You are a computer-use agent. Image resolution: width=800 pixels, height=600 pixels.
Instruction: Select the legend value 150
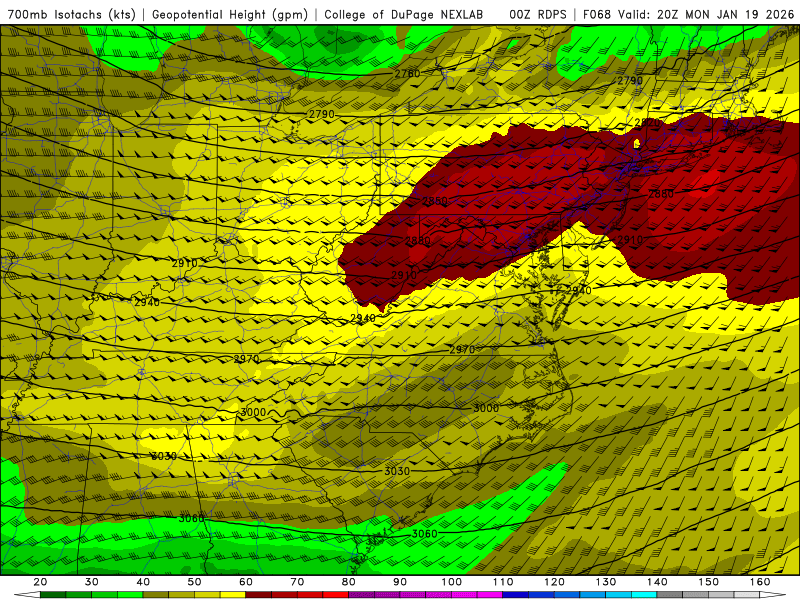709,582
